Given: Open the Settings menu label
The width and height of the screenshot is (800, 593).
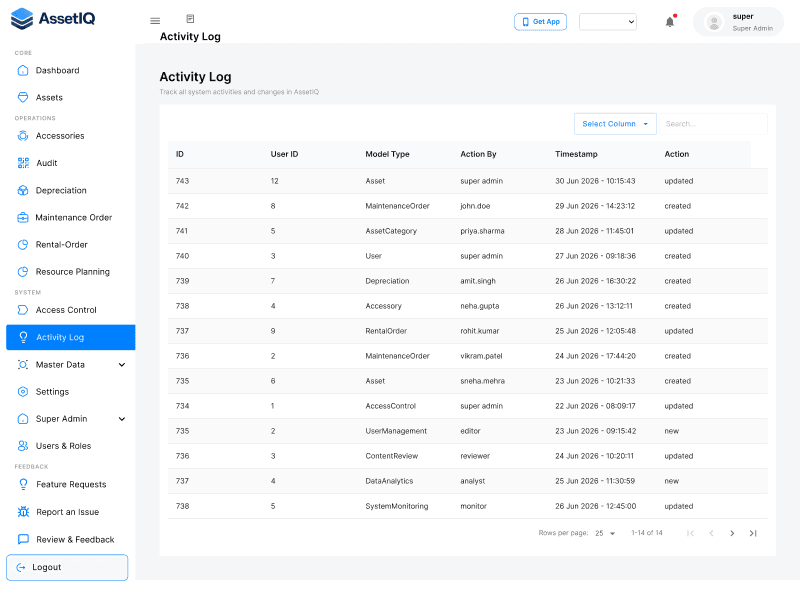Looking at the screenshot, I should [52, 392].
